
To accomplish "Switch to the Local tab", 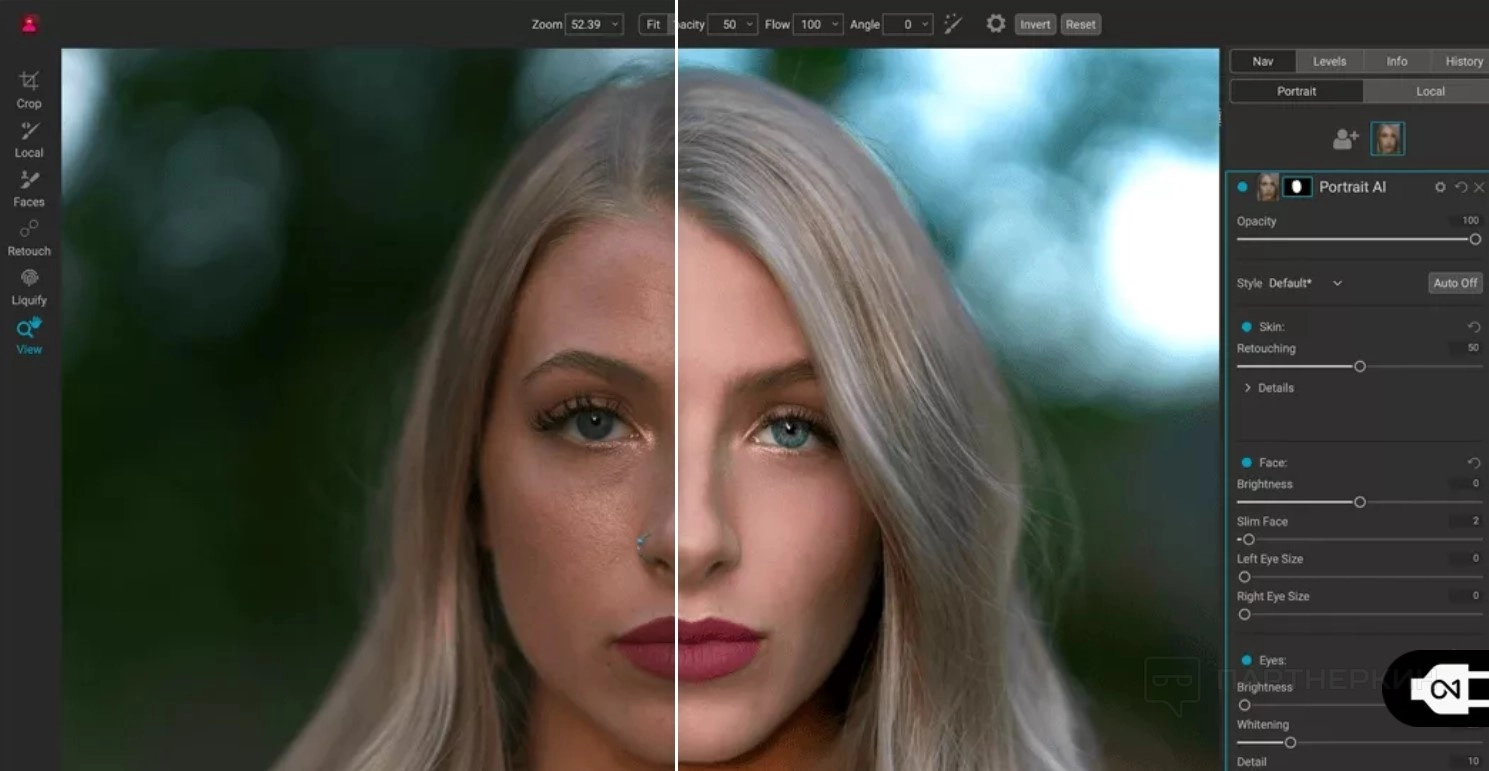I will point(1430,91).
